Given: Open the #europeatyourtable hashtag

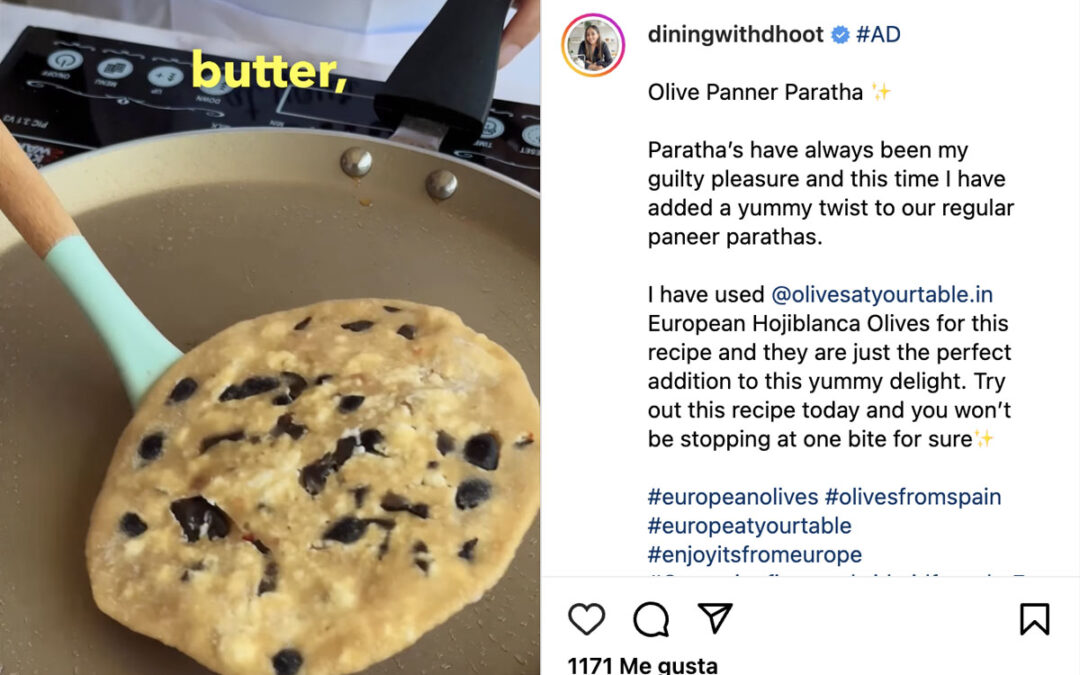Looking at the screenshot, I should 749,526.
